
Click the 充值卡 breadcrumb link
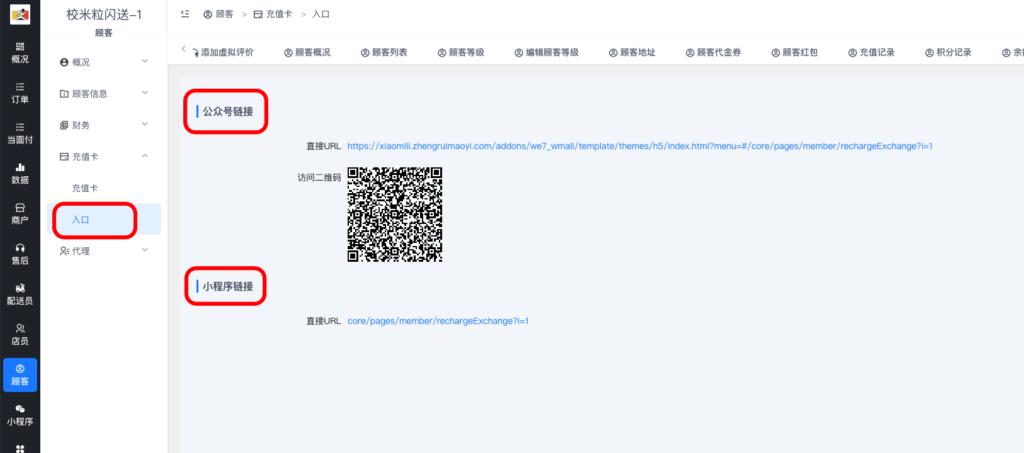[273, 14]
